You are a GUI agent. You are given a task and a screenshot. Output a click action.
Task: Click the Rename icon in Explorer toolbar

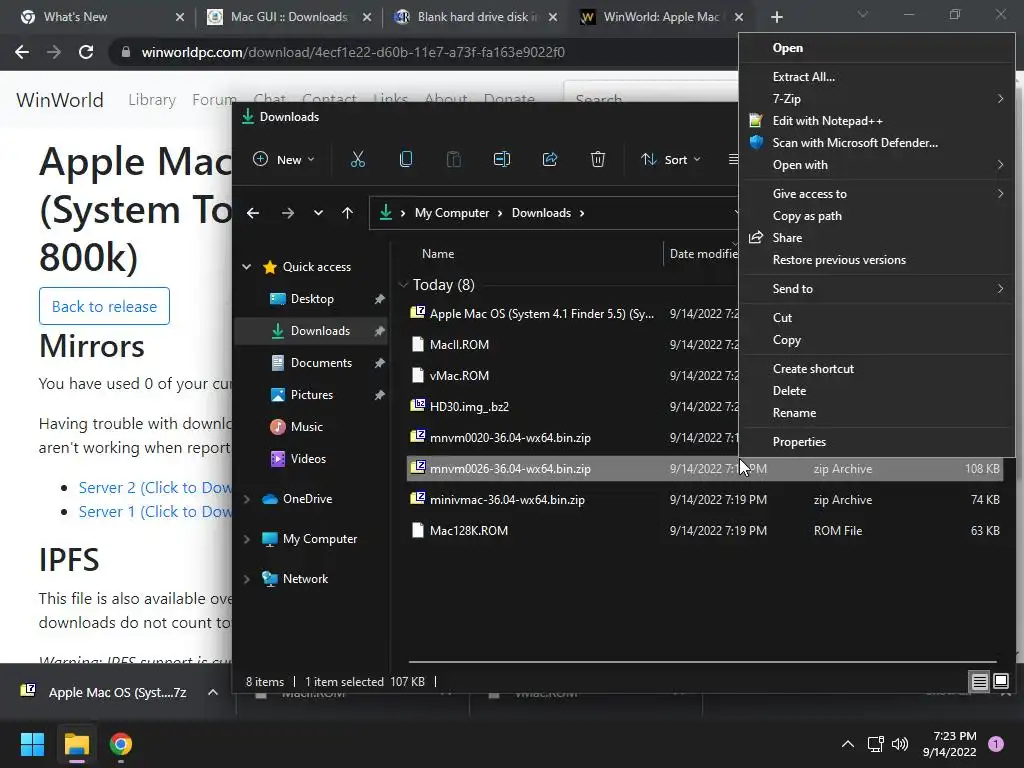coord(502,159)
